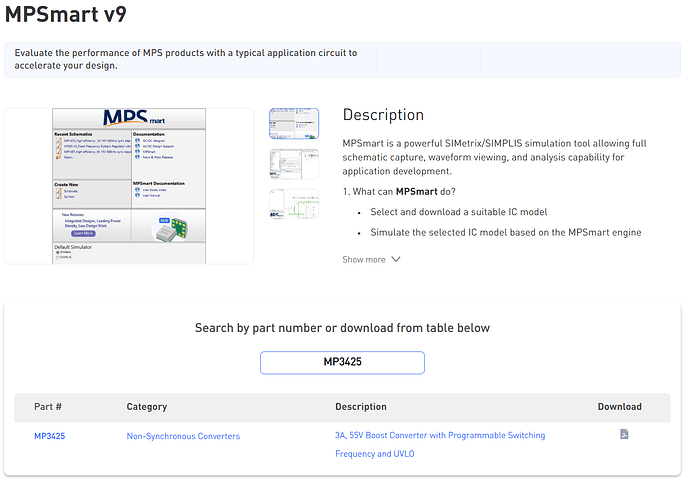
Task: Open 3A, 55V Boost Converter description link
Action: (x=440, y=444)
